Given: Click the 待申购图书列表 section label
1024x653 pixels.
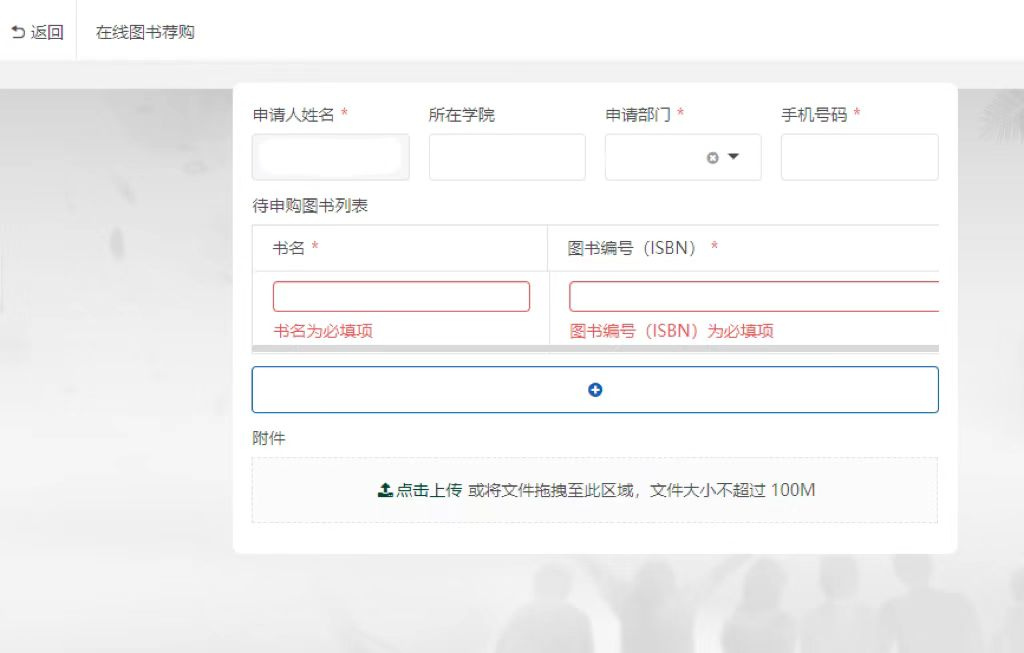Looking at the screenshot, I should coord(310,206).
